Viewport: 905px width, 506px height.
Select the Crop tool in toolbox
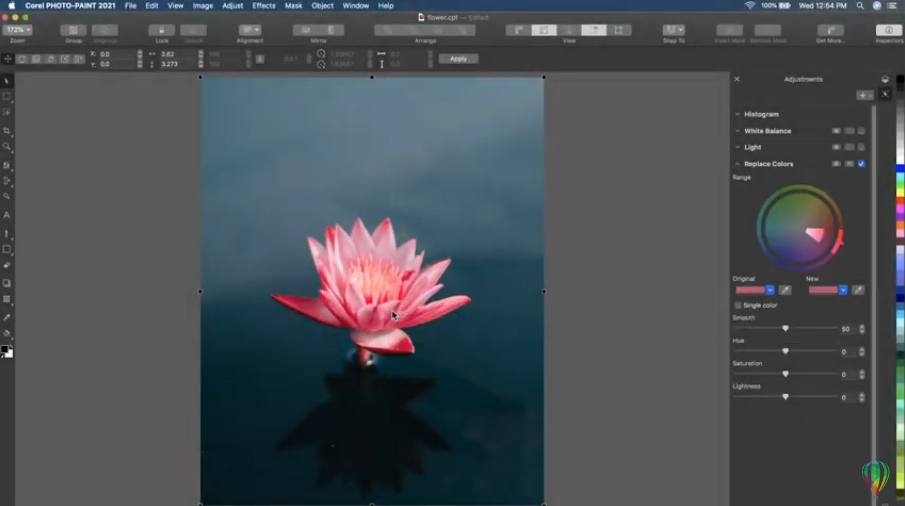[x=7, y=131]
